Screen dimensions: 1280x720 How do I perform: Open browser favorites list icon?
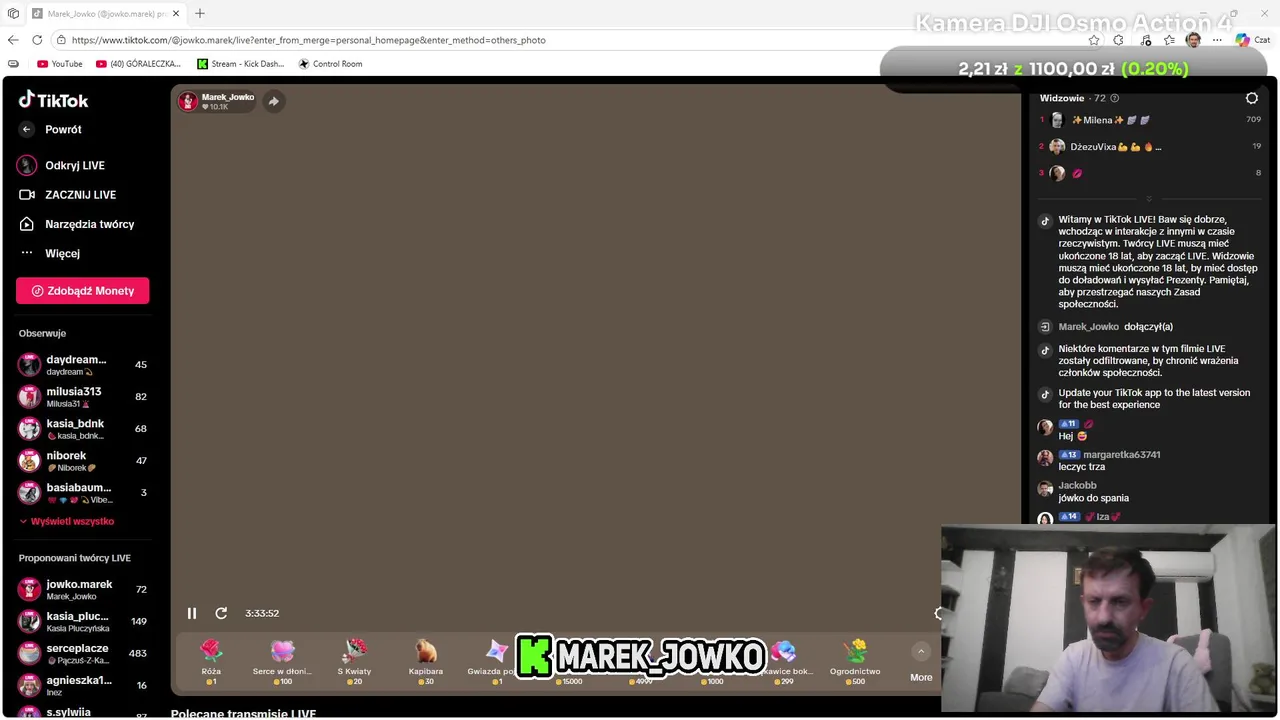pos(1169,40)
